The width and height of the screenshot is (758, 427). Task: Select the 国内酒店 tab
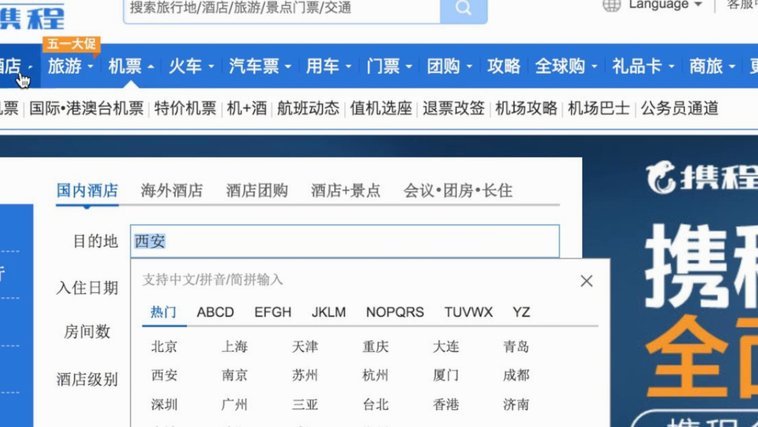87,191
